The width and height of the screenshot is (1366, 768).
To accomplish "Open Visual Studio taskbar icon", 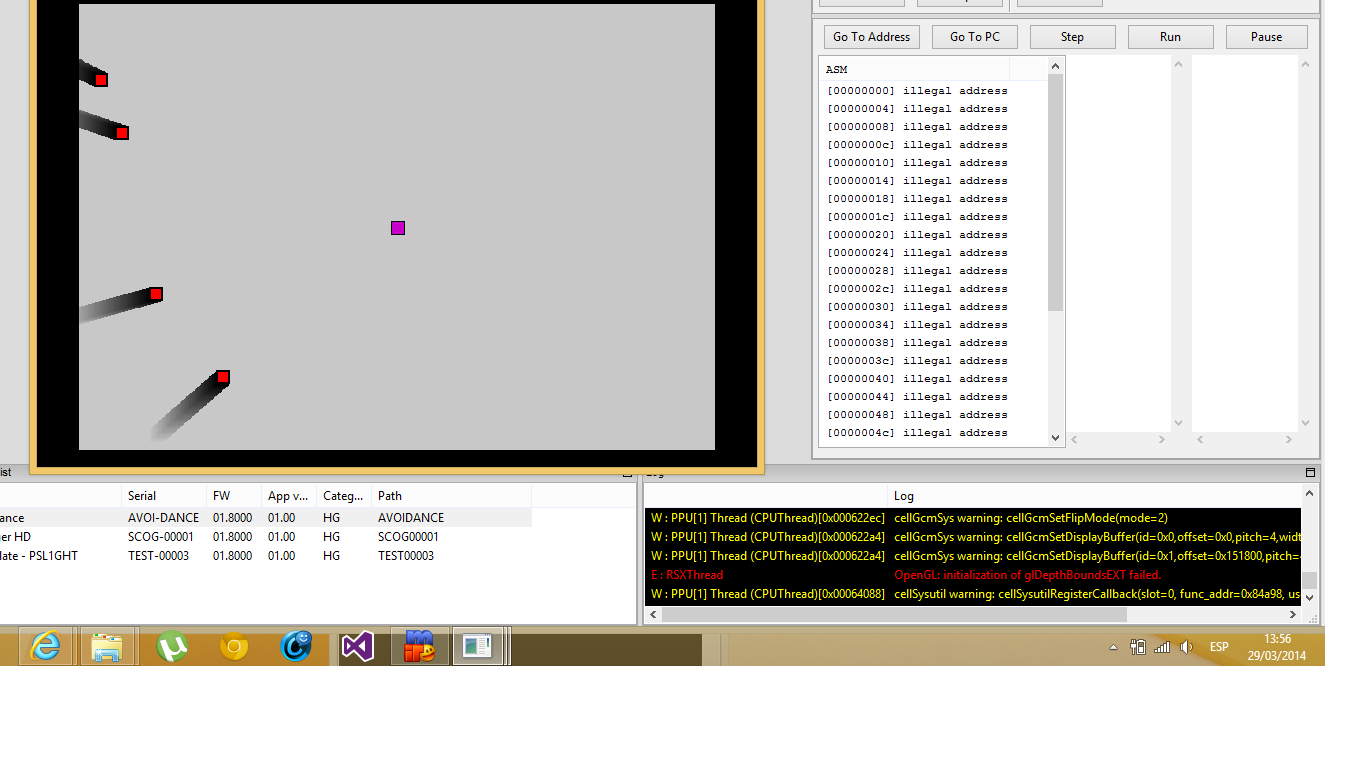I will click(357, 647).
